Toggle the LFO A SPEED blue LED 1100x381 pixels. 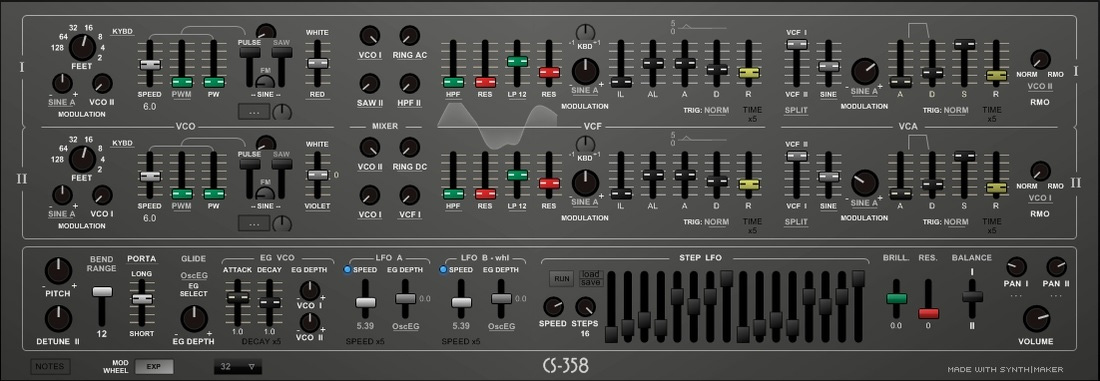coord(347,269)
